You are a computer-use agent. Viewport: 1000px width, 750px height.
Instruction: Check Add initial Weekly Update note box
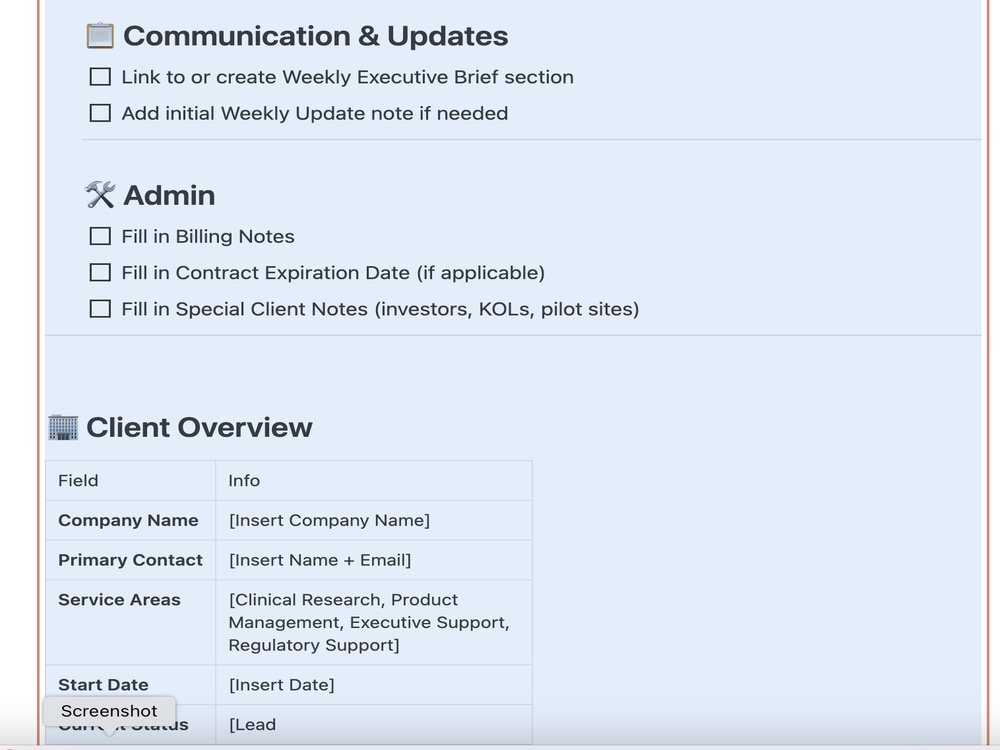point(100,114)
